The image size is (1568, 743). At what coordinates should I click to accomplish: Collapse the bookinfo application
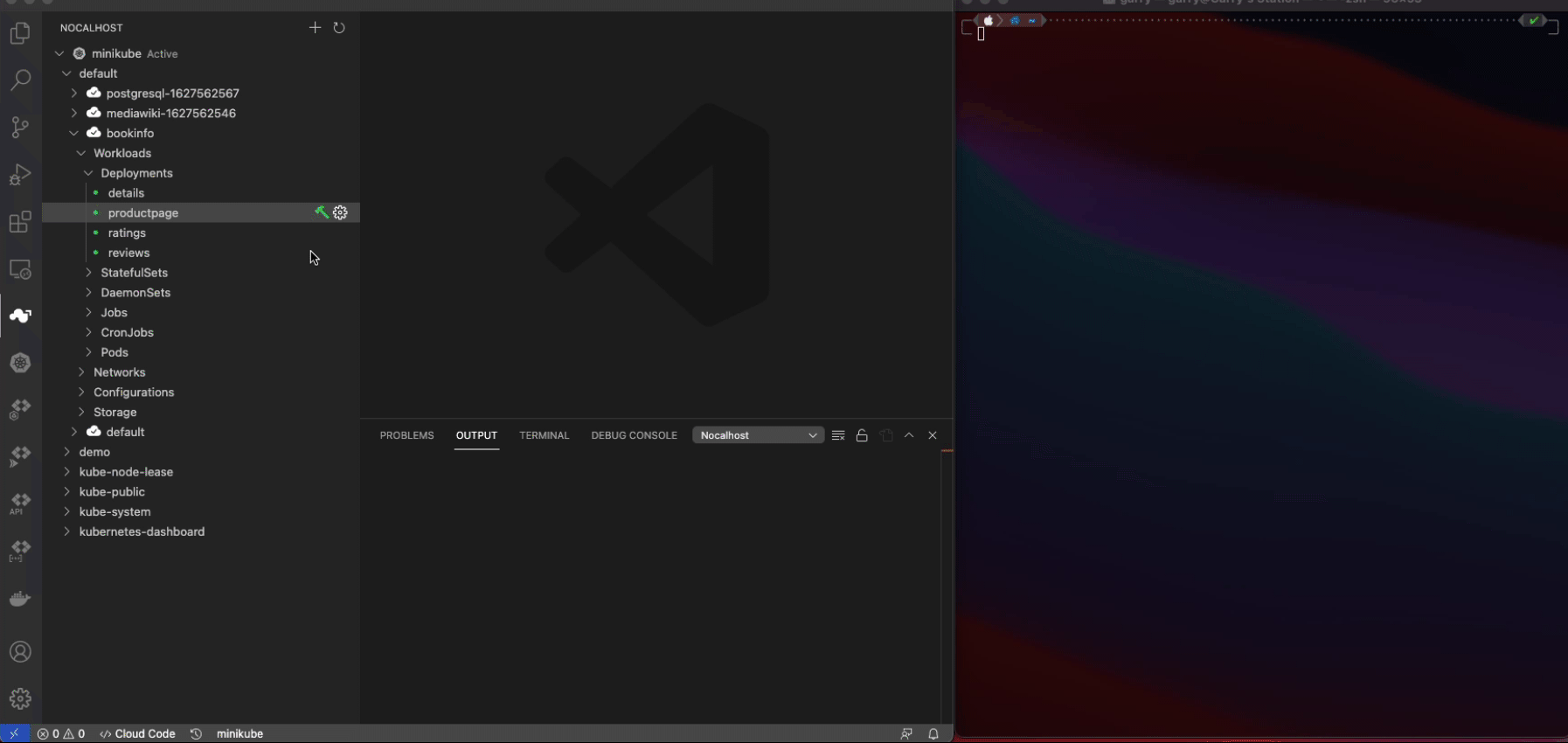(x=74, y=133)
